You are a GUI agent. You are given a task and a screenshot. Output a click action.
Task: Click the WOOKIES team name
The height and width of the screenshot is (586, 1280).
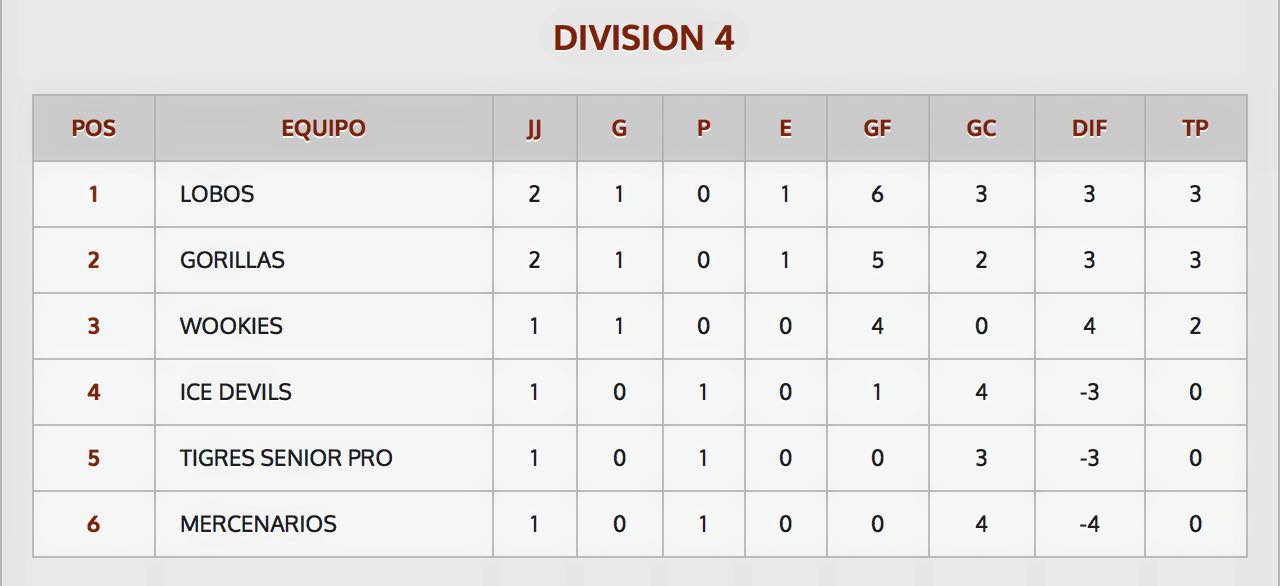(x=231, y=326)
